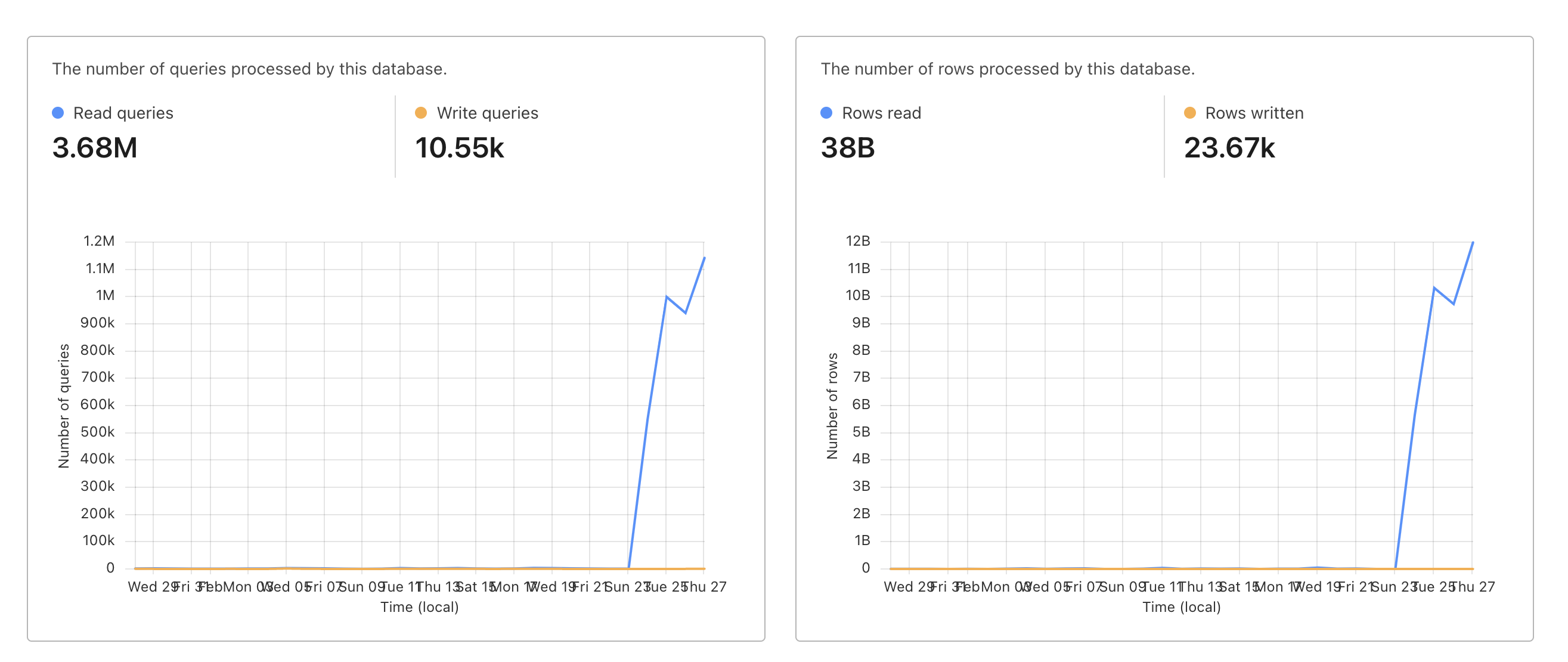
Task: Click 'Time (local)' under the queries chart
Action: tap(419, 607)
